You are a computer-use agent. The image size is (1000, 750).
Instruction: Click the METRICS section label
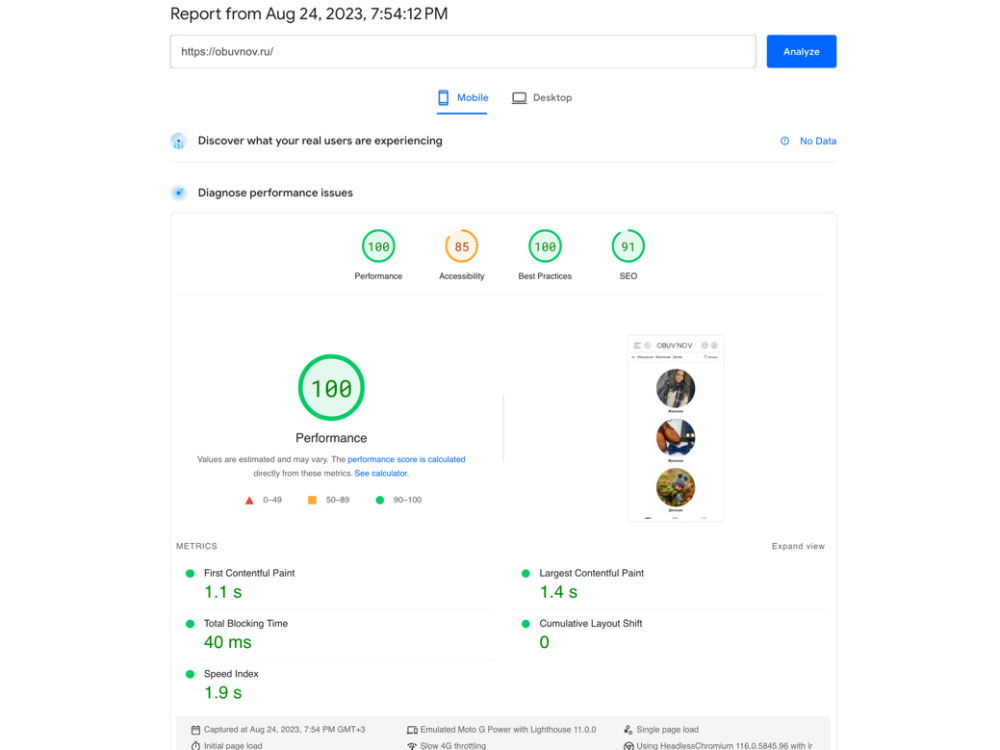[x=196, y=547]
